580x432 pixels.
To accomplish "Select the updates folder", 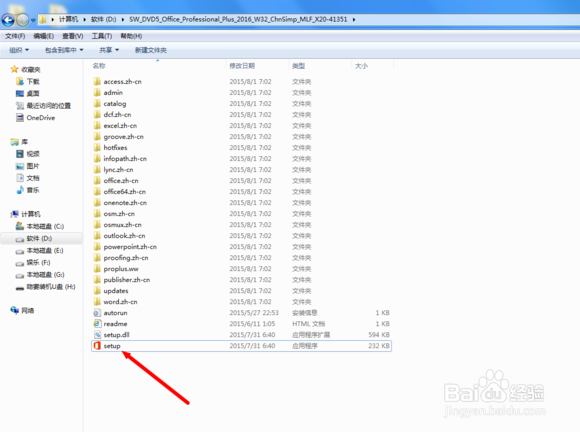I will (x=111, y=291).
